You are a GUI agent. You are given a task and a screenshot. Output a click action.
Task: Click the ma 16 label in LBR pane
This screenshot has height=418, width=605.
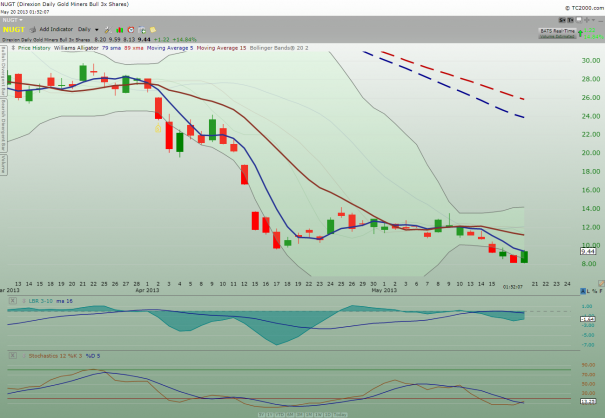click(x=65, y=301)
